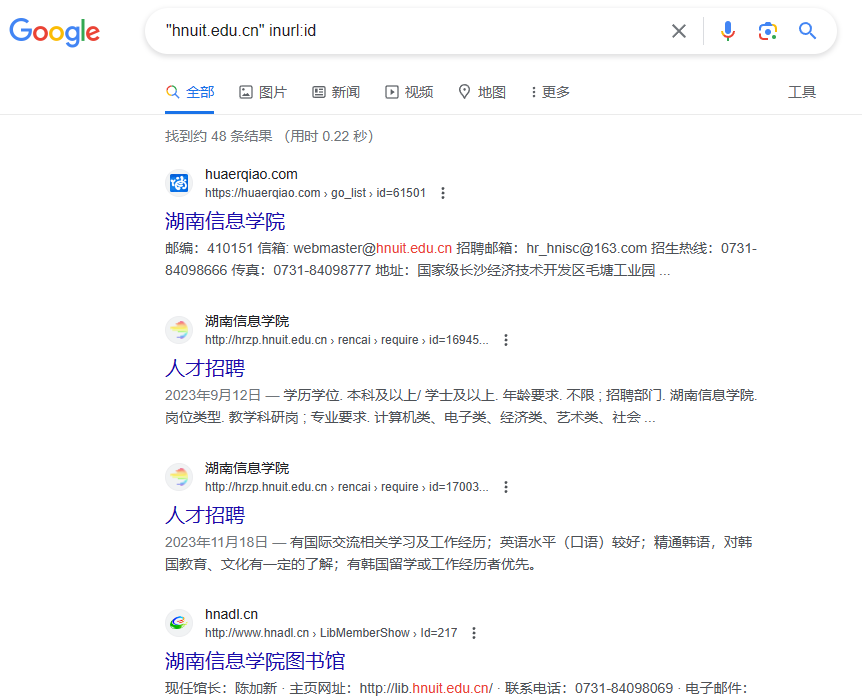This screenshot has width=862, height=700.
Task: Switch to the 地图 tab
Action: (x=482, y=92)
